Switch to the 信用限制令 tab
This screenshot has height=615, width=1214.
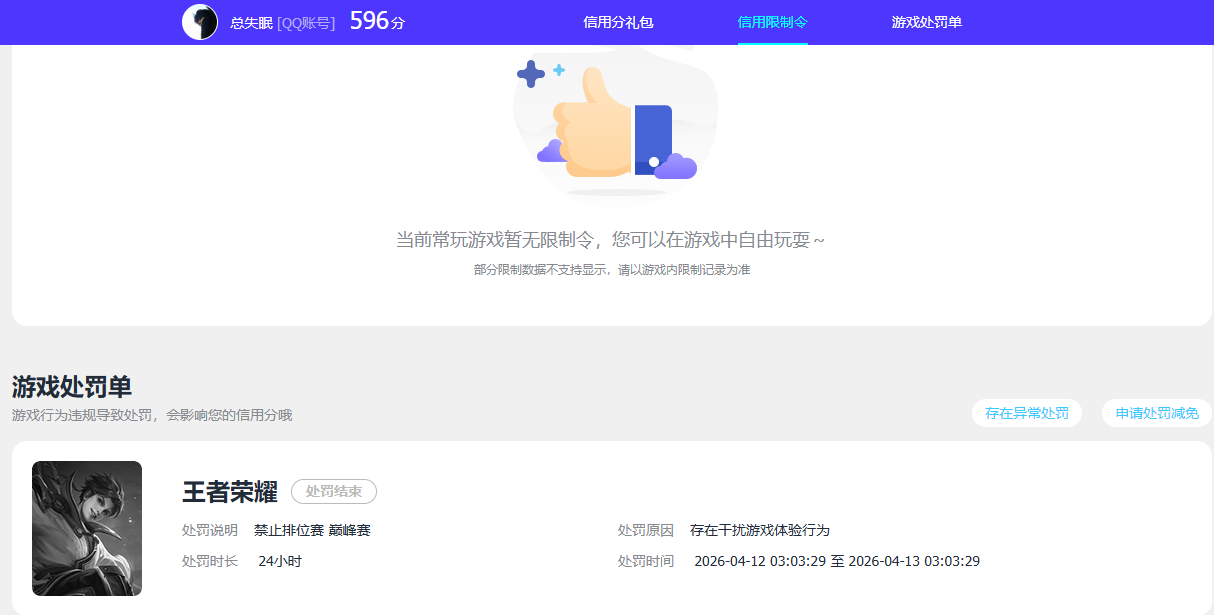pyautogui.click(x=772, y=22)
